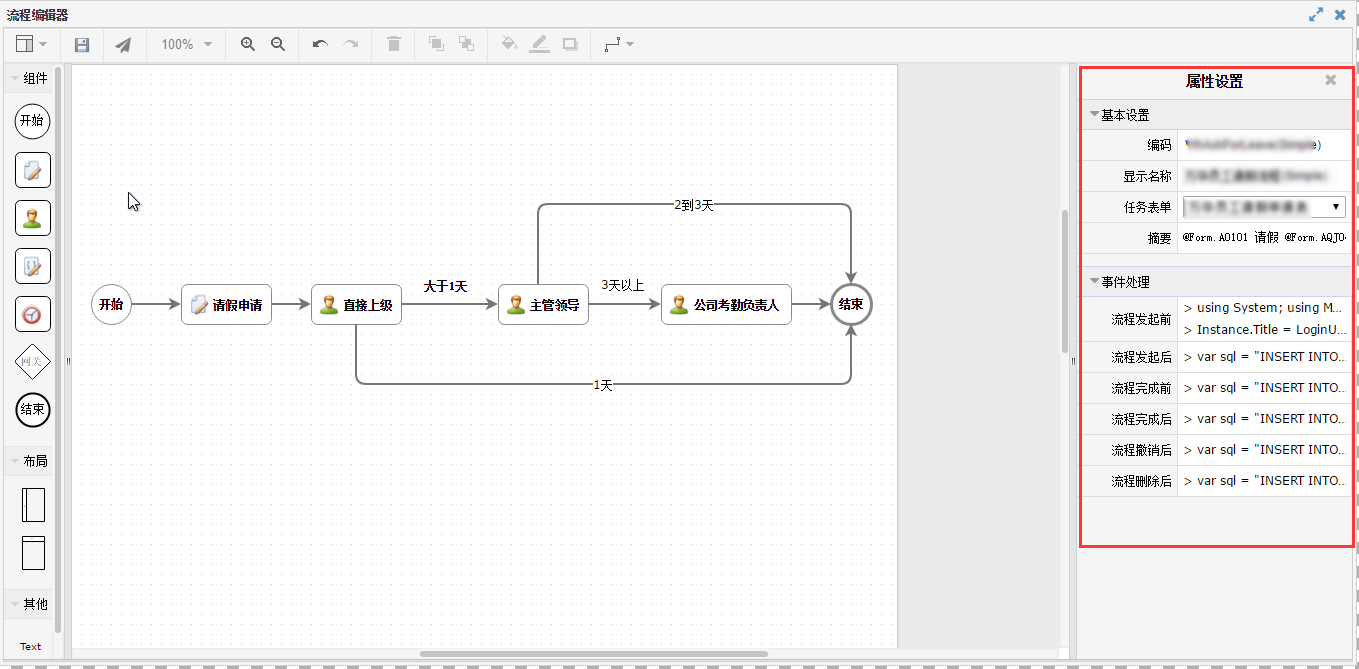The image size is (1359, 669).
Task: Click the 1天 connector label
Action: coord(603,385)
